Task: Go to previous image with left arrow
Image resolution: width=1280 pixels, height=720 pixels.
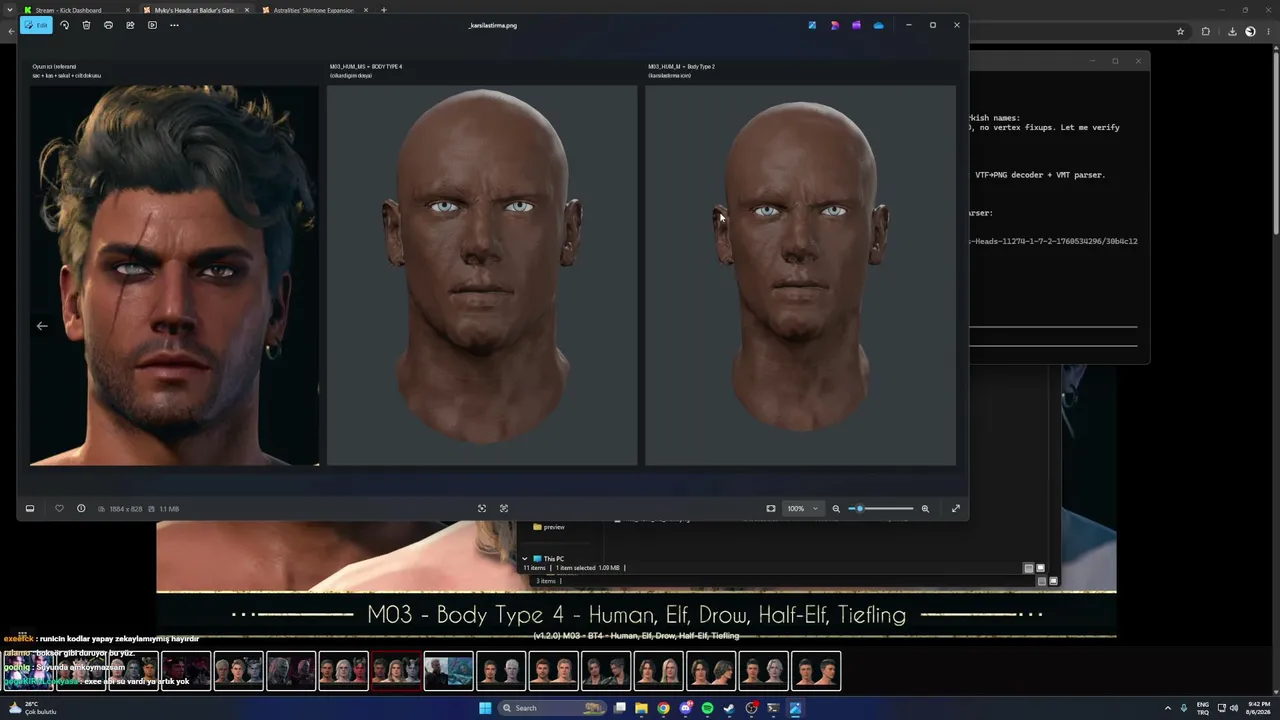Action: [x=42, y=326]
